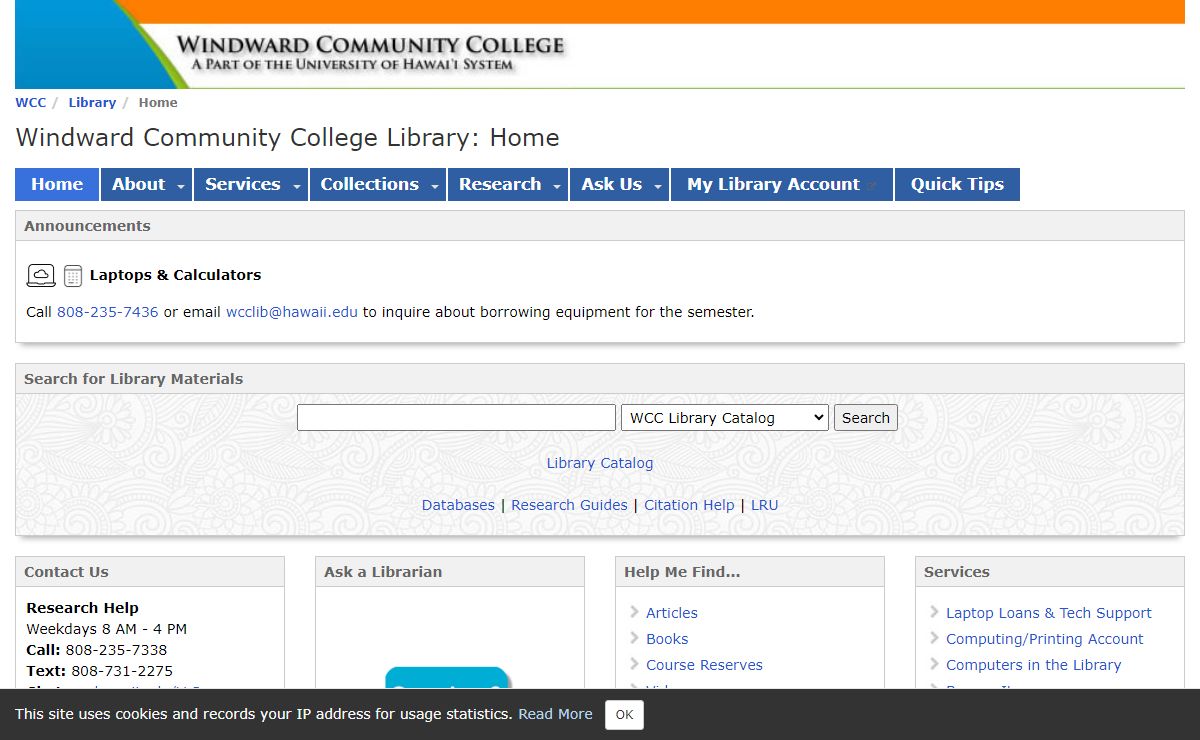Screen dimensions: 1200x740
Task: Focus the library materials search field
Action: [456, 418]
